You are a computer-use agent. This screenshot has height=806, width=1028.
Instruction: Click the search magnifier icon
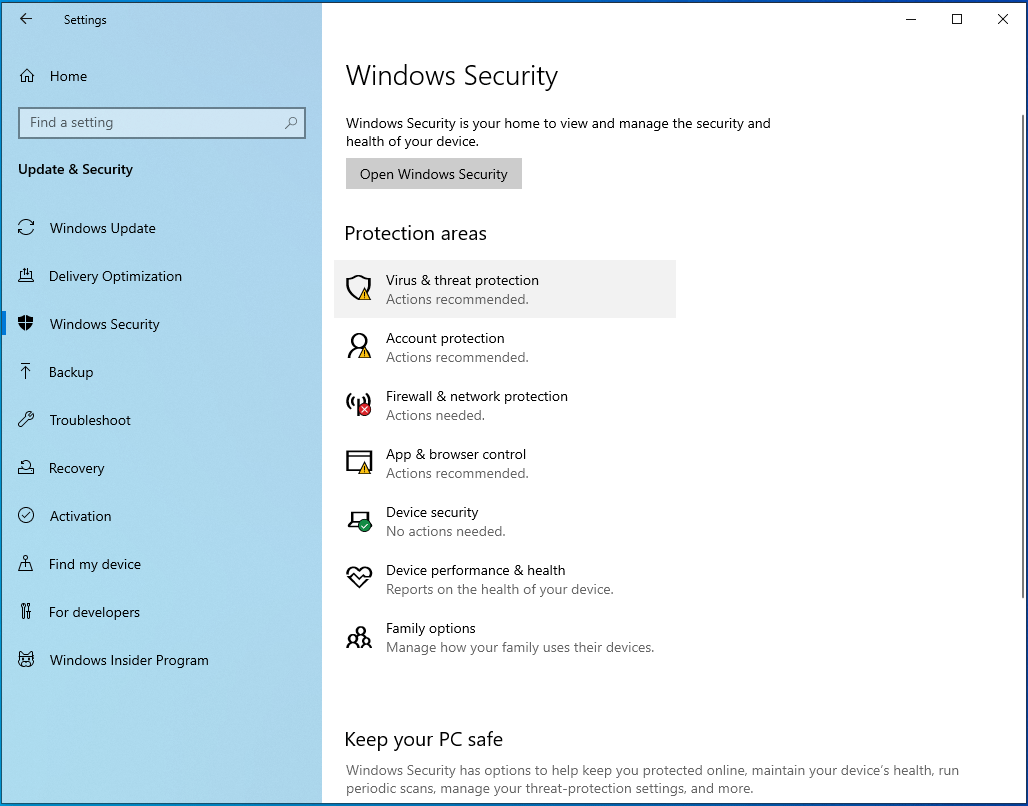[291, 123]
